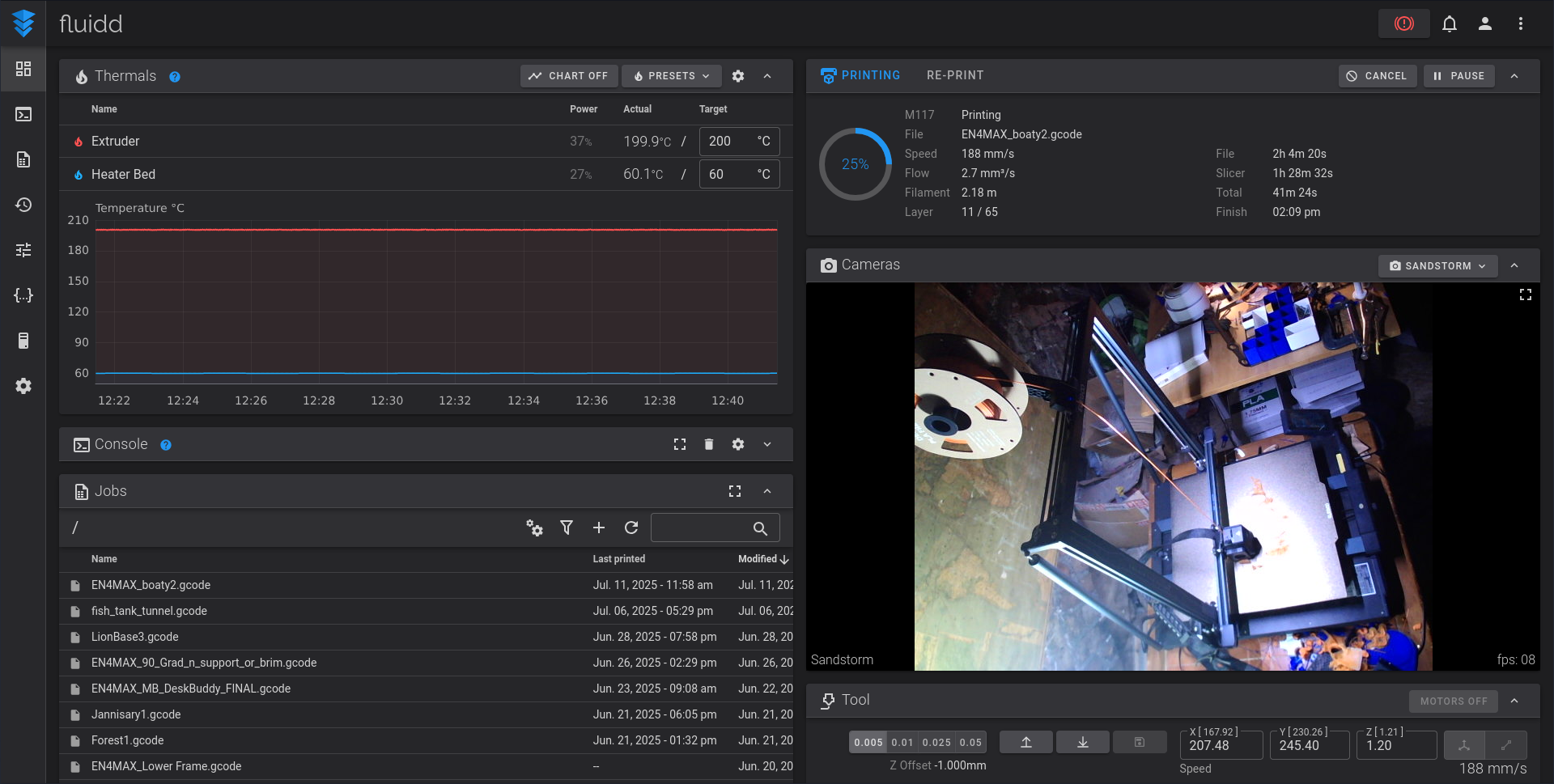Open the print History sidebar icon
This screenshot has height=784, width=1554.
tap(23, 205)
